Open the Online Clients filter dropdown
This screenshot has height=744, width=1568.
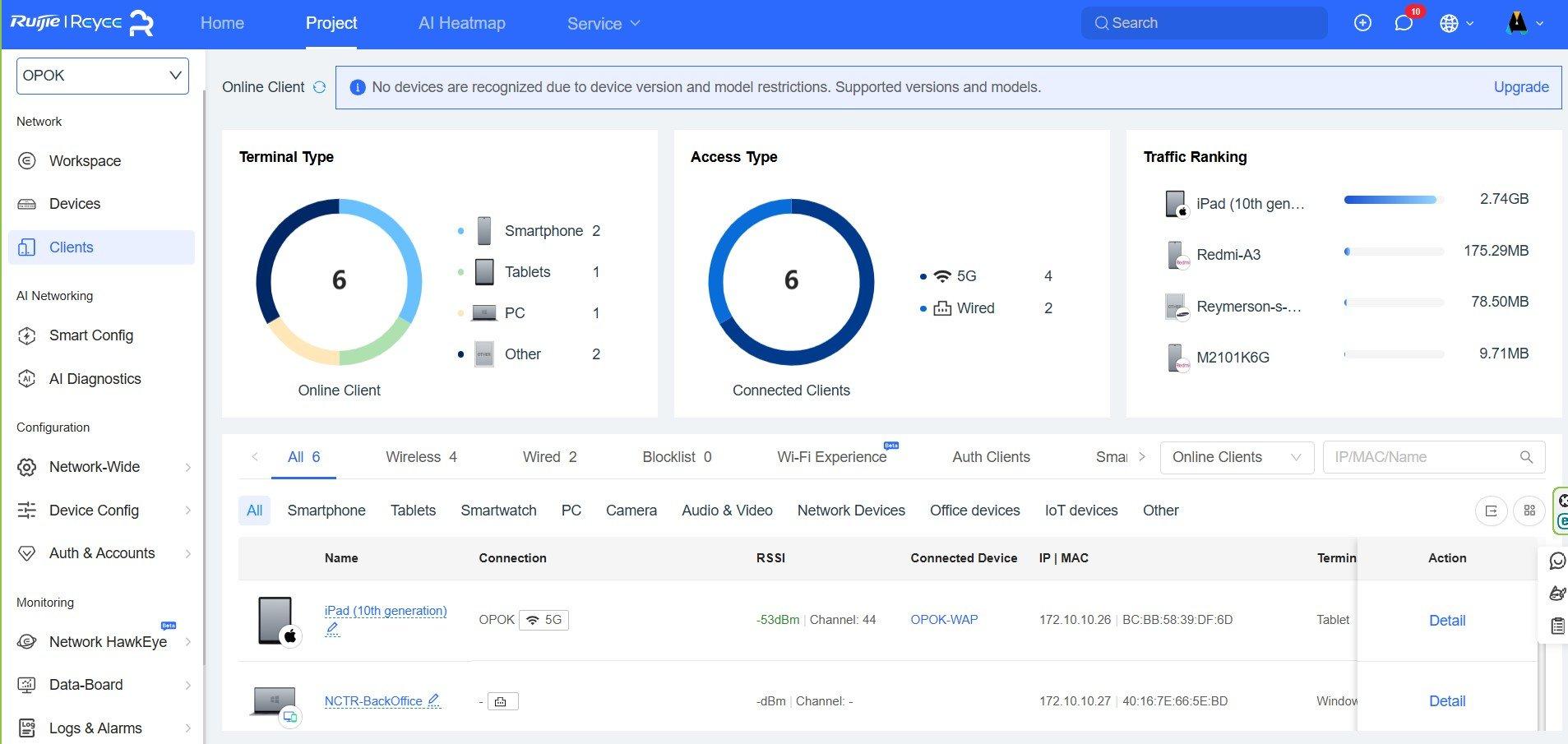(1237, 457)
